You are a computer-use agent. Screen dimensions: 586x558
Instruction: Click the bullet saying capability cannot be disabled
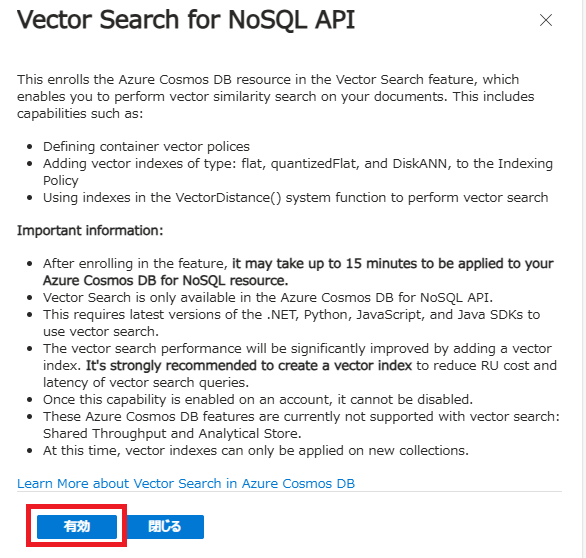click(x=258, y=400)
